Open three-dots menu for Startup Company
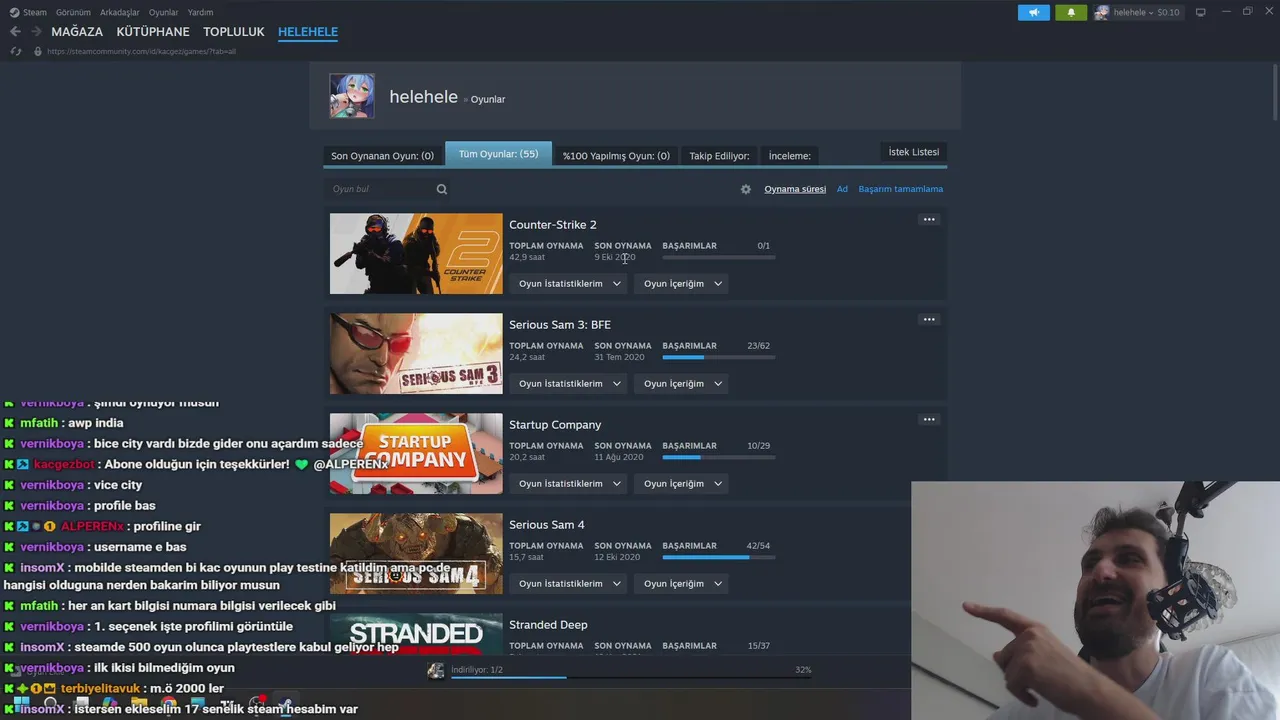This screenshot has height=720, width=1280. click(929, 419)
